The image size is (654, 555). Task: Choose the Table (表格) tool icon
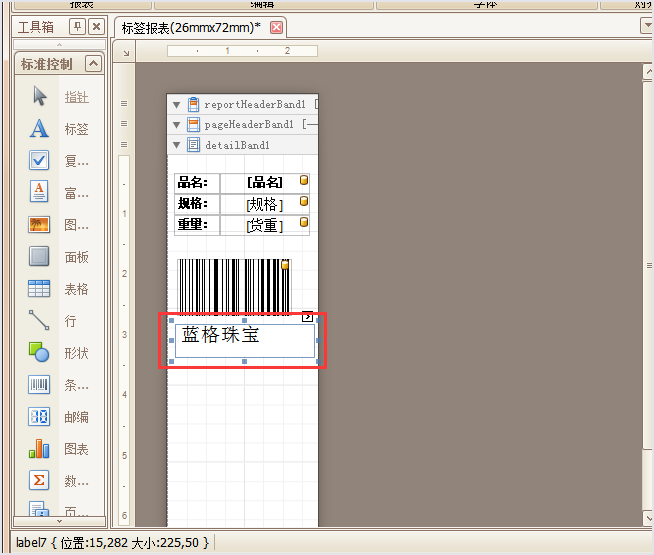click(x=39, y=289)
